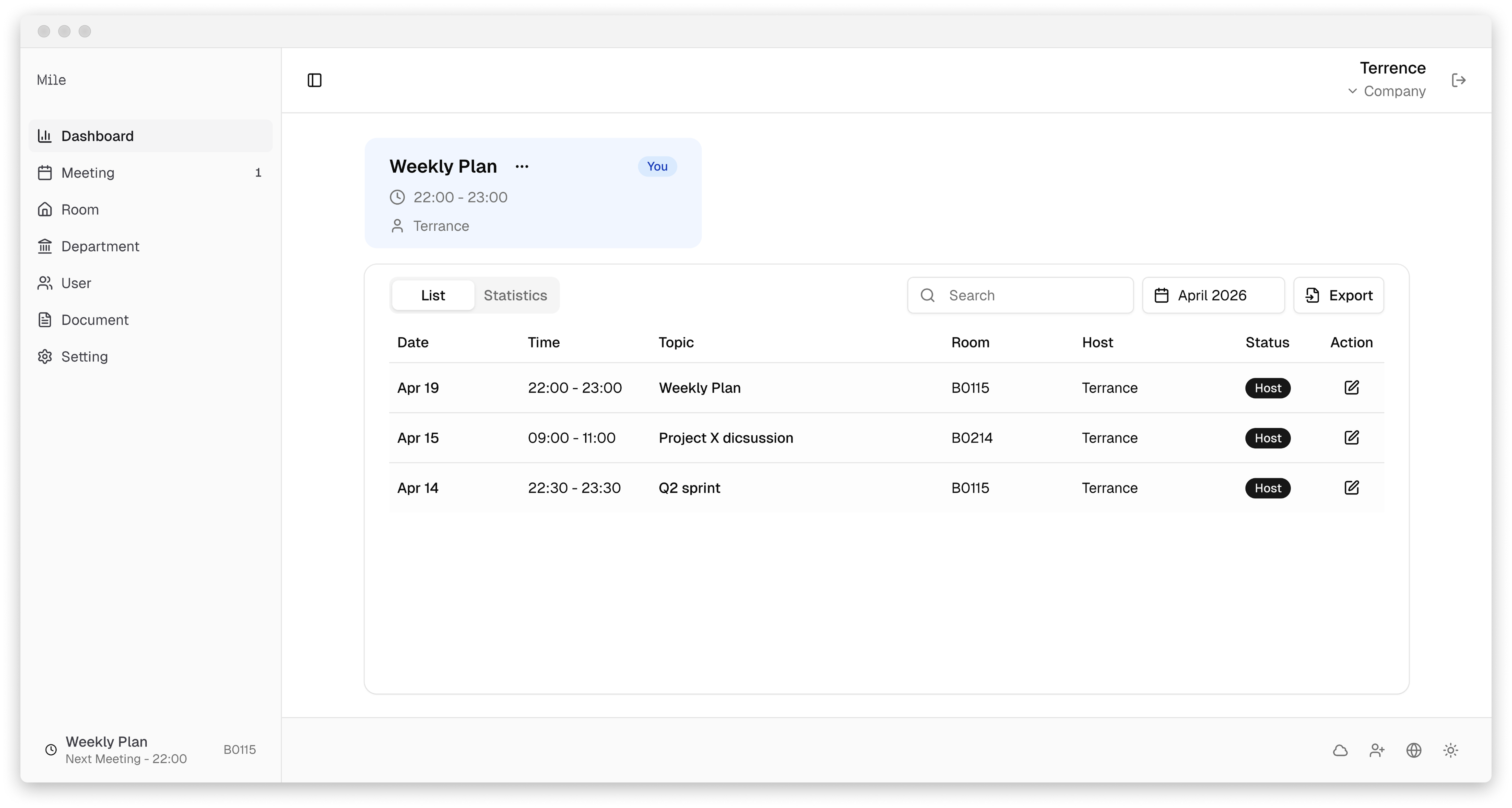Click the Document file icon in sidebar

[45, 320]
